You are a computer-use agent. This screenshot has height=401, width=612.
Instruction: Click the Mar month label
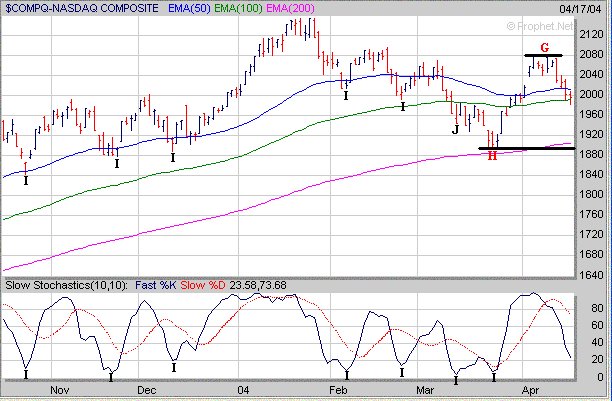coord(425,390)
